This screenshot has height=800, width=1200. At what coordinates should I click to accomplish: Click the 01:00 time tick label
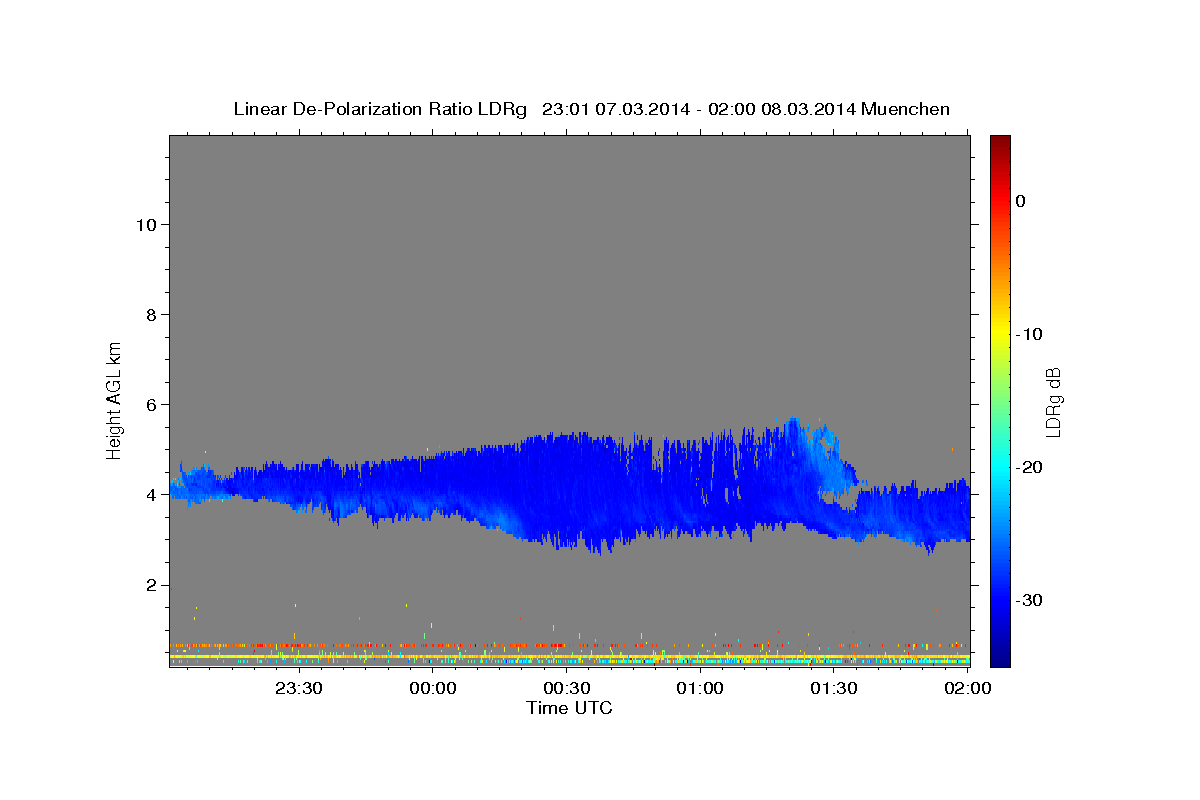click(701, 688)
